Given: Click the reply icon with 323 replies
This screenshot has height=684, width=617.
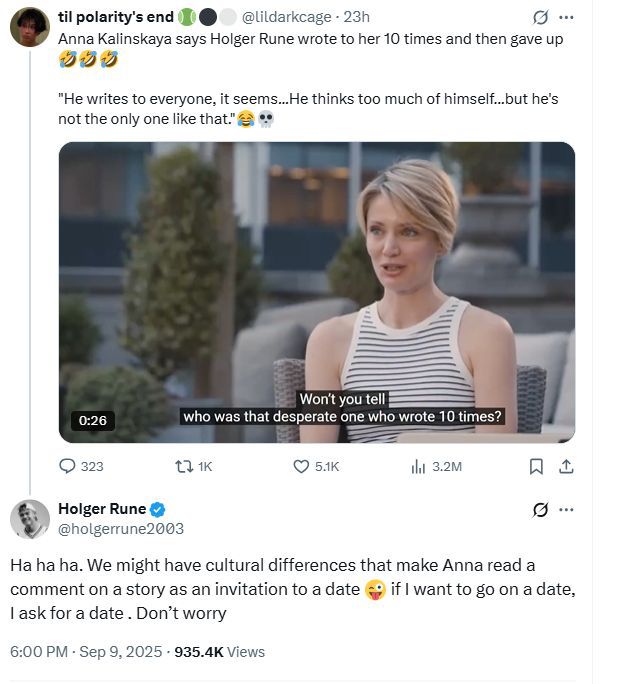Looking at the screenshot, I should click(x=68, y=466).
